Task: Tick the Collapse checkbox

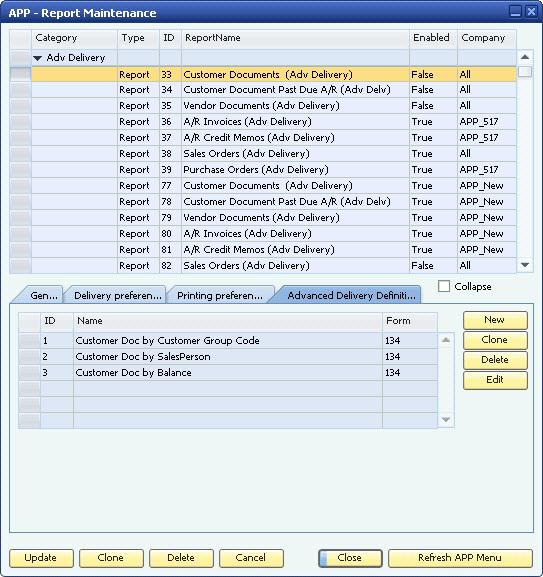Action: [x=444, y=286]
